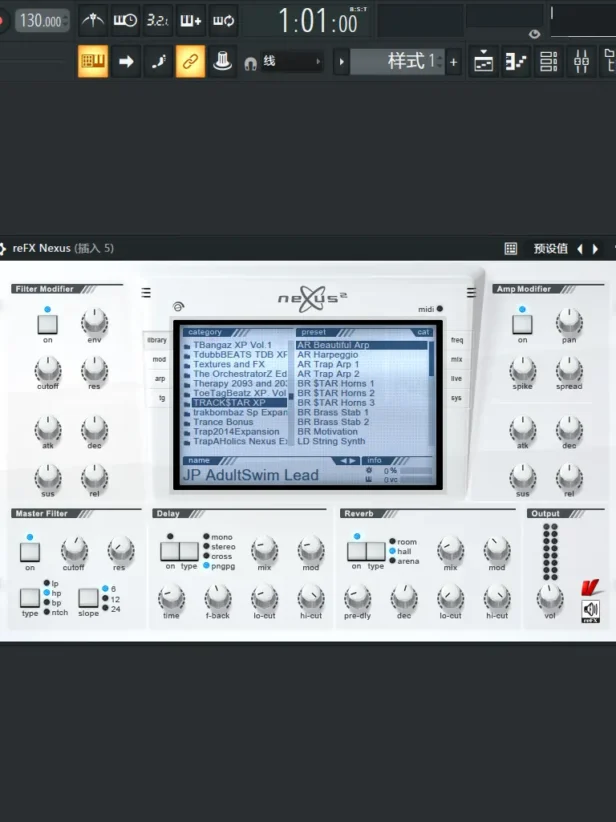The image size is (616, 822).
Task: Click the Reverb type button
Action: point(375,551)
